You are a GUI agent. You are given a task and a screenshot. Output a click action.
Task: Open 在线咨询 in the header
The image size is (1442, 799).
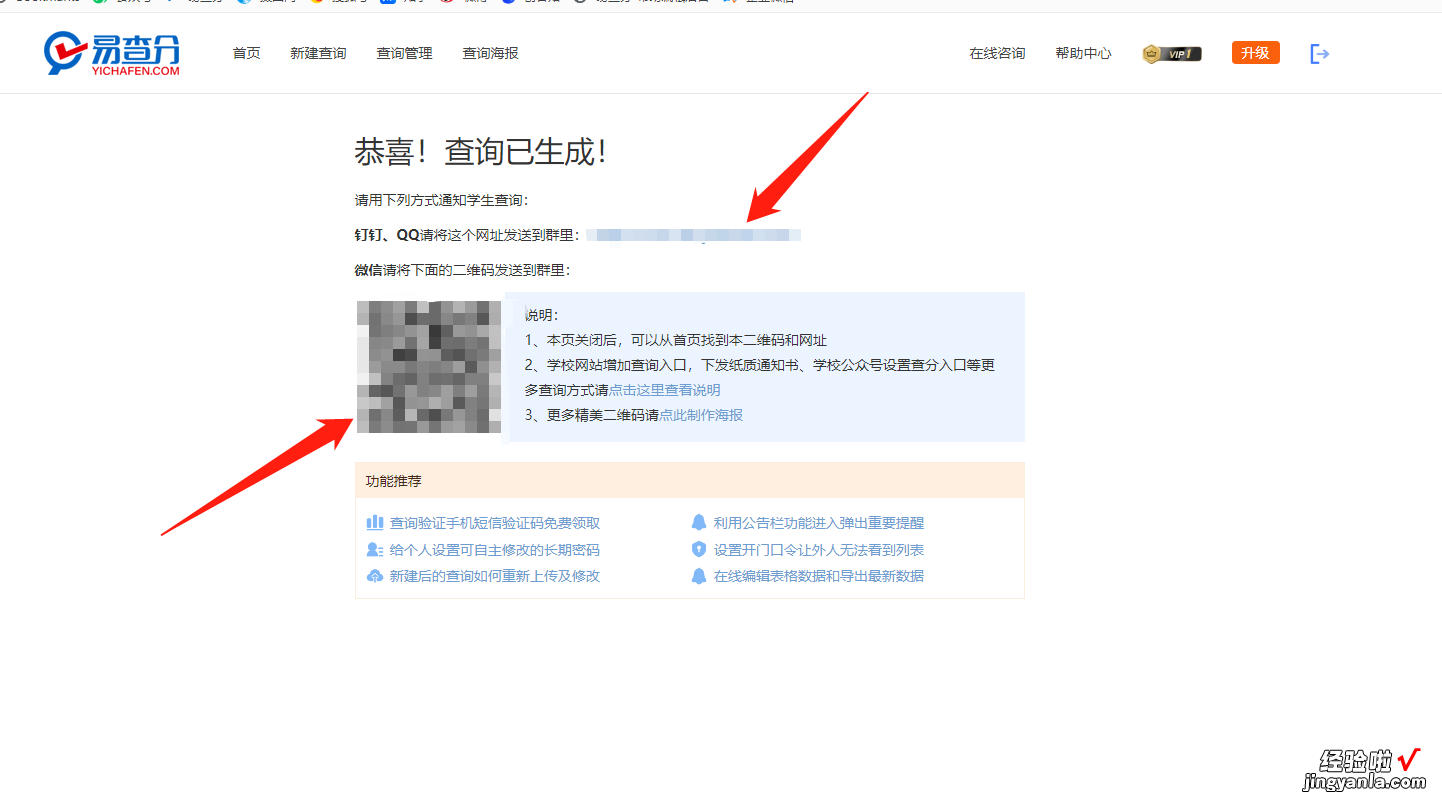point(997,53)
